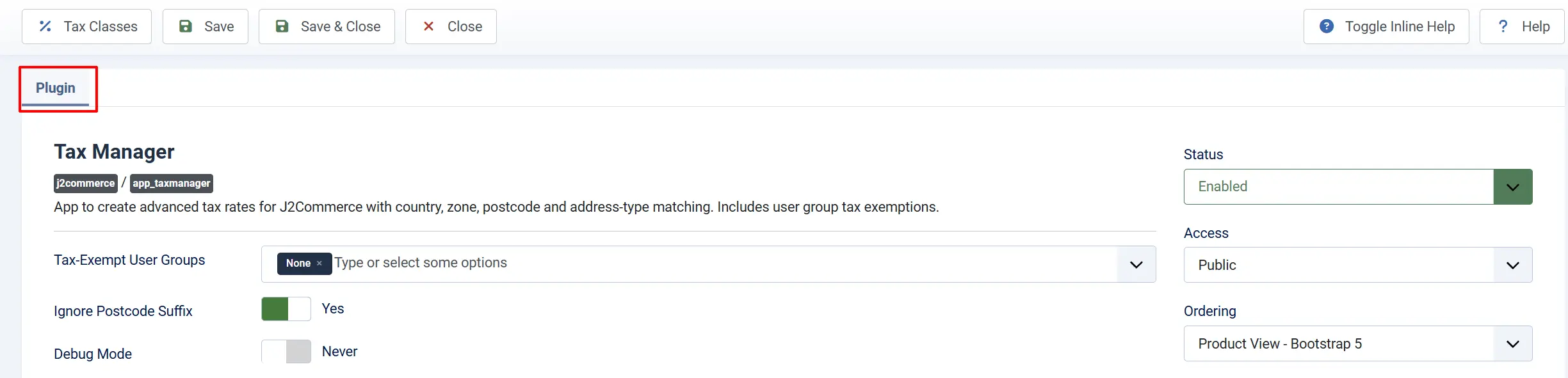This screenshot has height=378, width=1568.
Task: Click the Toggle Inline Help button
Action: (x=1386, y=26)
